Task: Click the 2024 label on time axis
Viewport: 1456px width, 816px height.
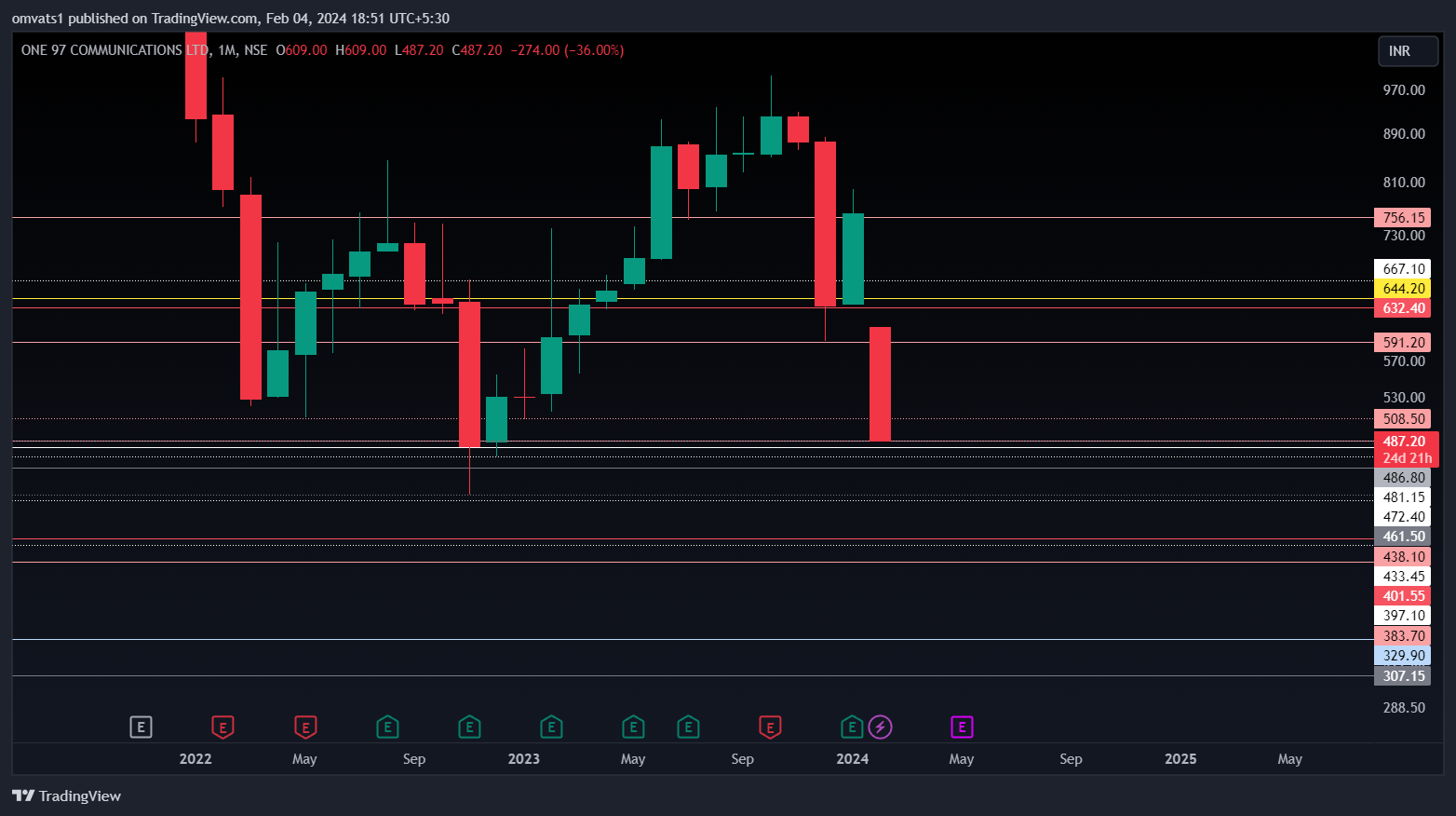Action: click(853, 759)
